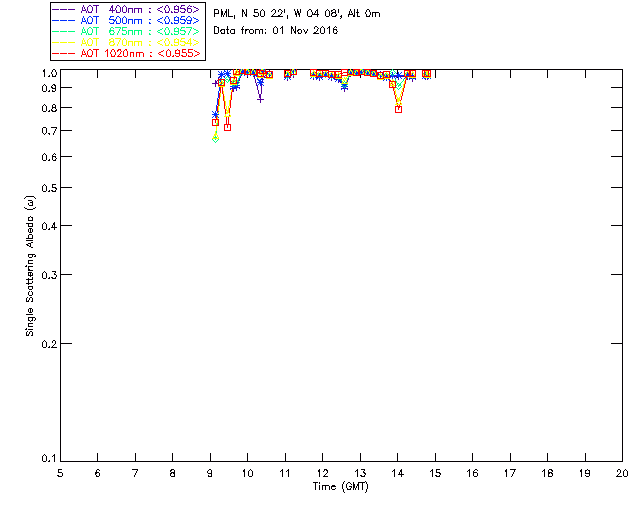640x512 pixels.
Task: Click the x-axis tick label 12
Action: tap(322, 473)
